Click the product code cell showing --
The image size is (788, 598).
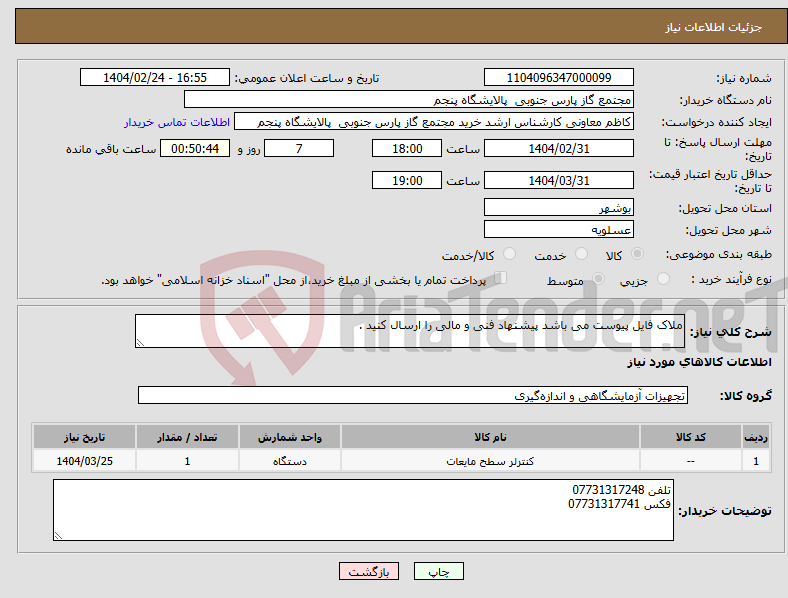click(x=691, y=461)
